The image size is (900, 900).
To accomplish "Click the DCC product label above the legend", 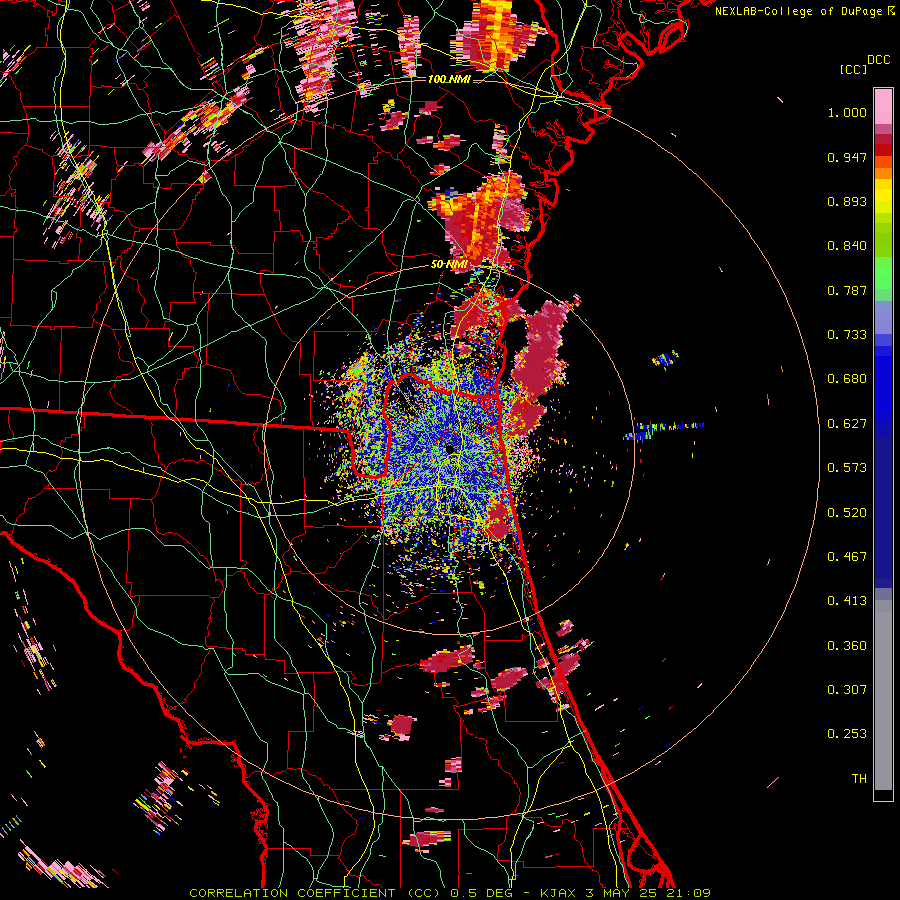I will click(878, 60).
